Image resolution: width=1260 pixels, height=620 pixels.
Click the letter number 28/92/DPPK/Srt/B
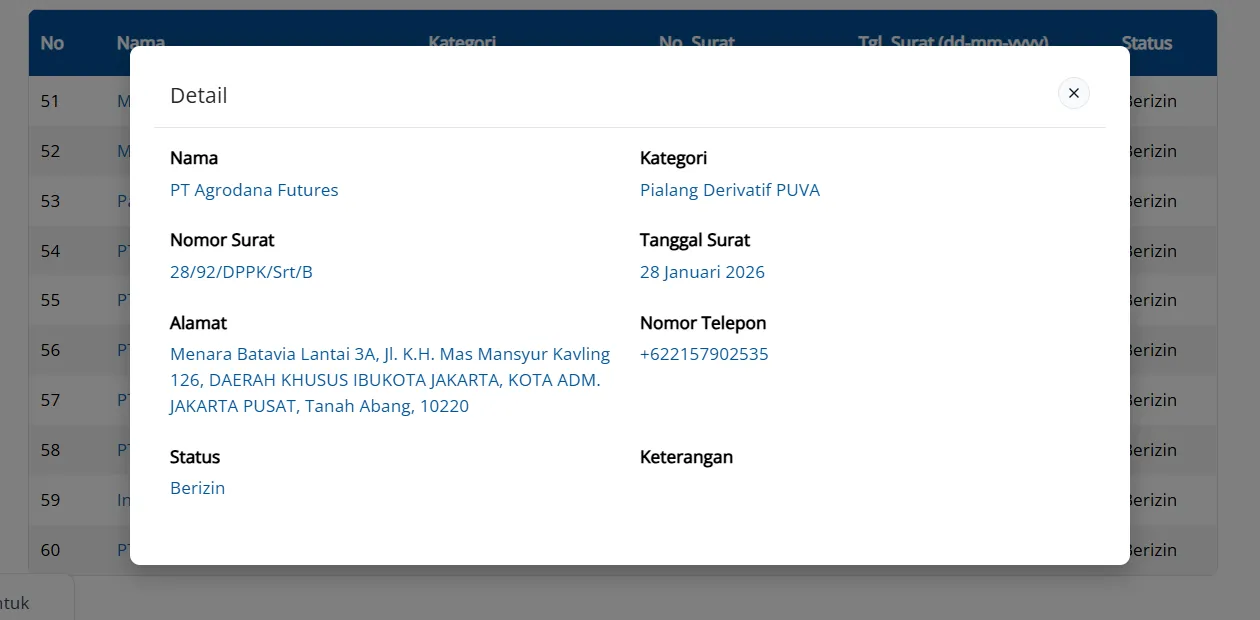[x=241, y=272]
